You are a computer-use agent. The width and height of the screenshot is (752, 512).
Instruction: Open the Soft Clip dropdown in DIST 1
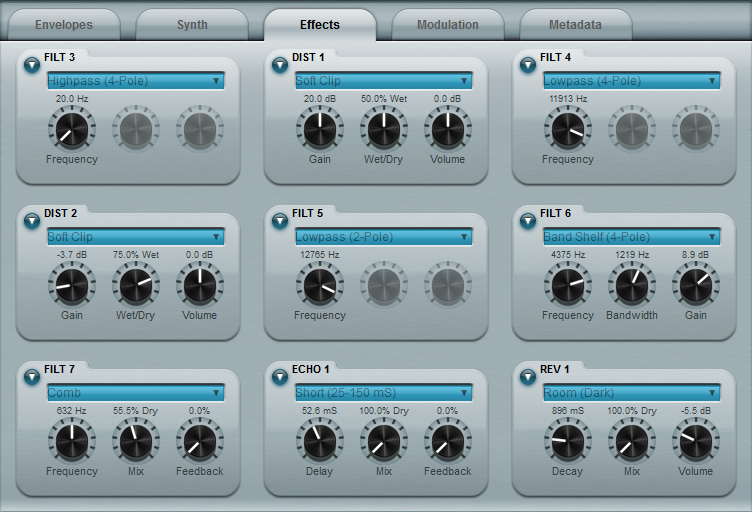(x=384, y=81)
